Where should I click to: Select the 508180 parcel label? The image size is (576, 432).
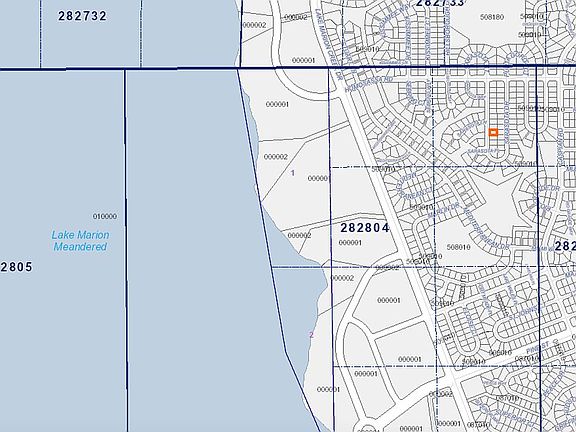click(492, 17)
